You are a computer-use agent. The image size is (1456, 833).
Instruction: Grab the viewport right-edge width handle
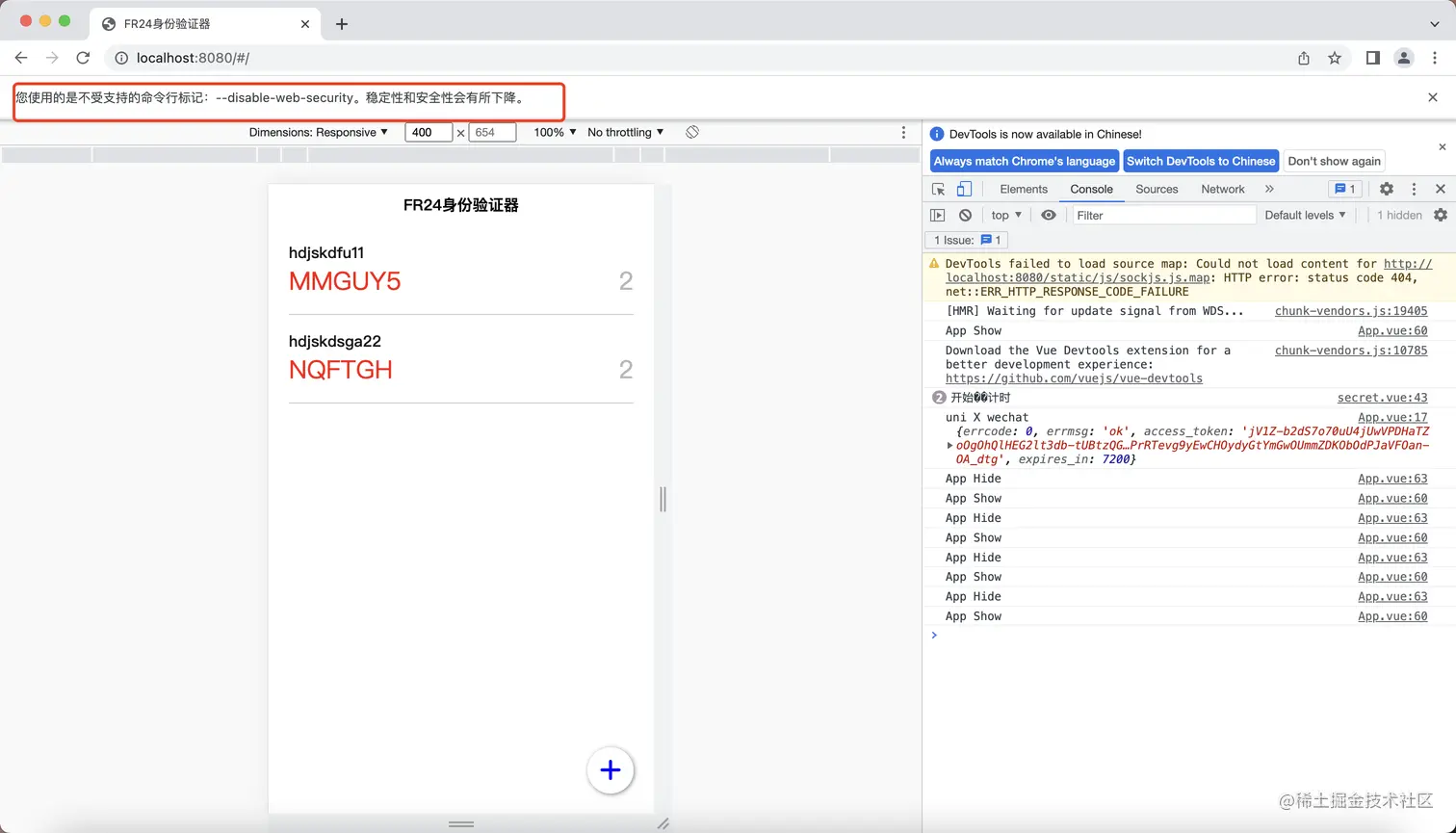coord(663,499)
